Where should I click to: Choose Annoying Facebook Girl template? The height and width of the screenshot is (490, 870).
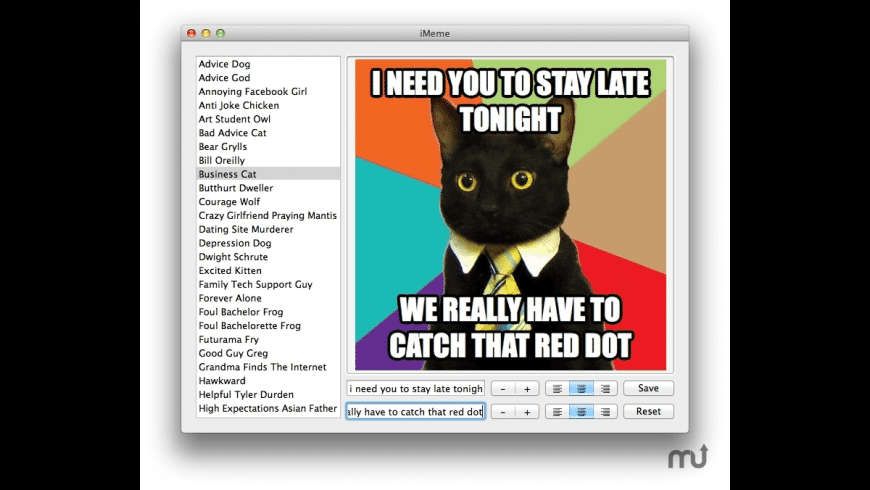coord(268,92)
